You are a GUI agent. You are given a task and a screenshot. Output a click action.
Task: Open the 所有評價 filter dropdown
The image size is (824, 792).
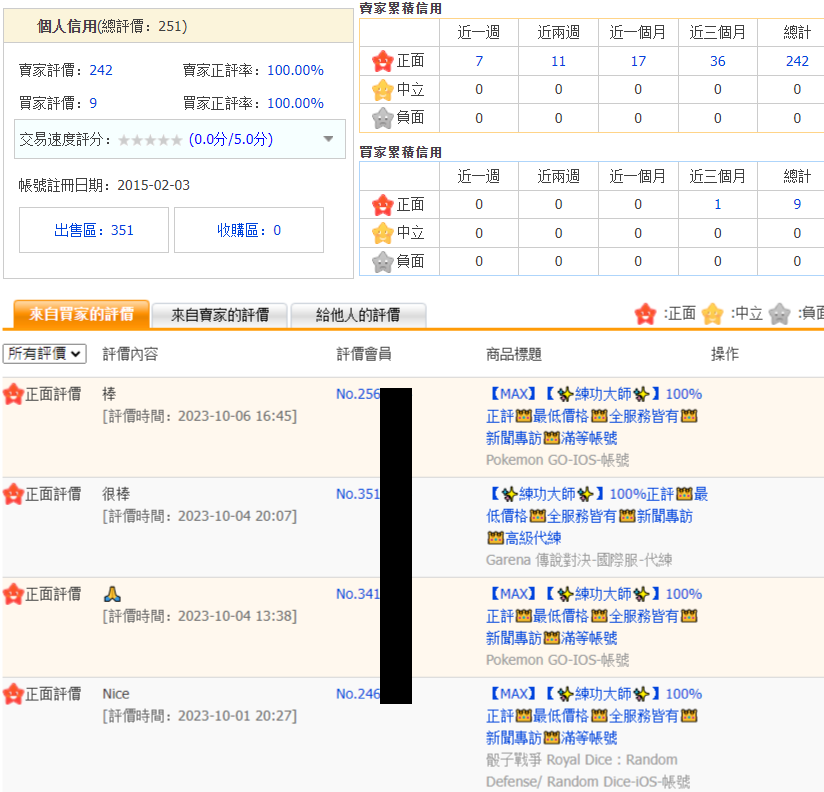tap(45, 354)
